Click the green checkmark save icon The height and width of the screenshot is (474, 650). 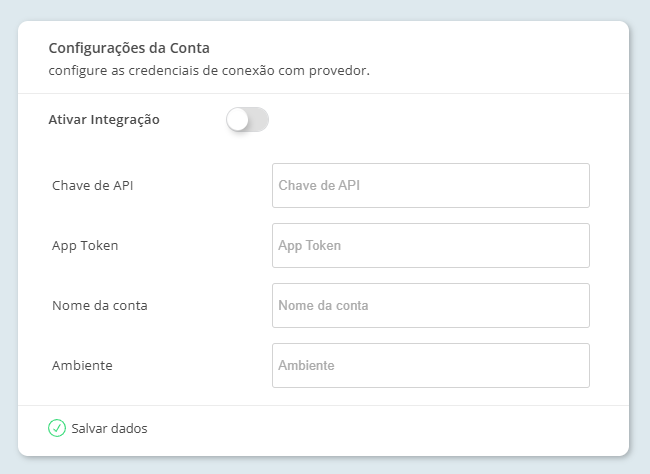click(x=57, y=428)
